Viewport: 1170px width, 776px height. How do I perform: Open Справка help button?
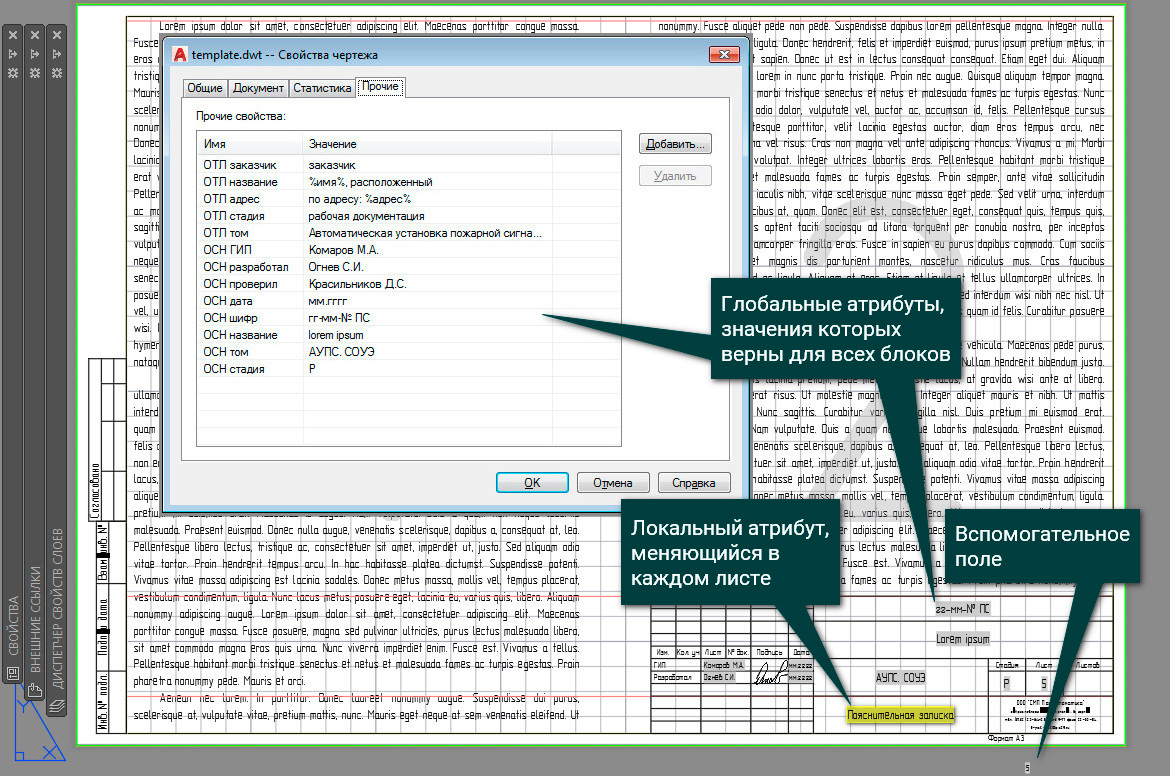tap(694, 483)
